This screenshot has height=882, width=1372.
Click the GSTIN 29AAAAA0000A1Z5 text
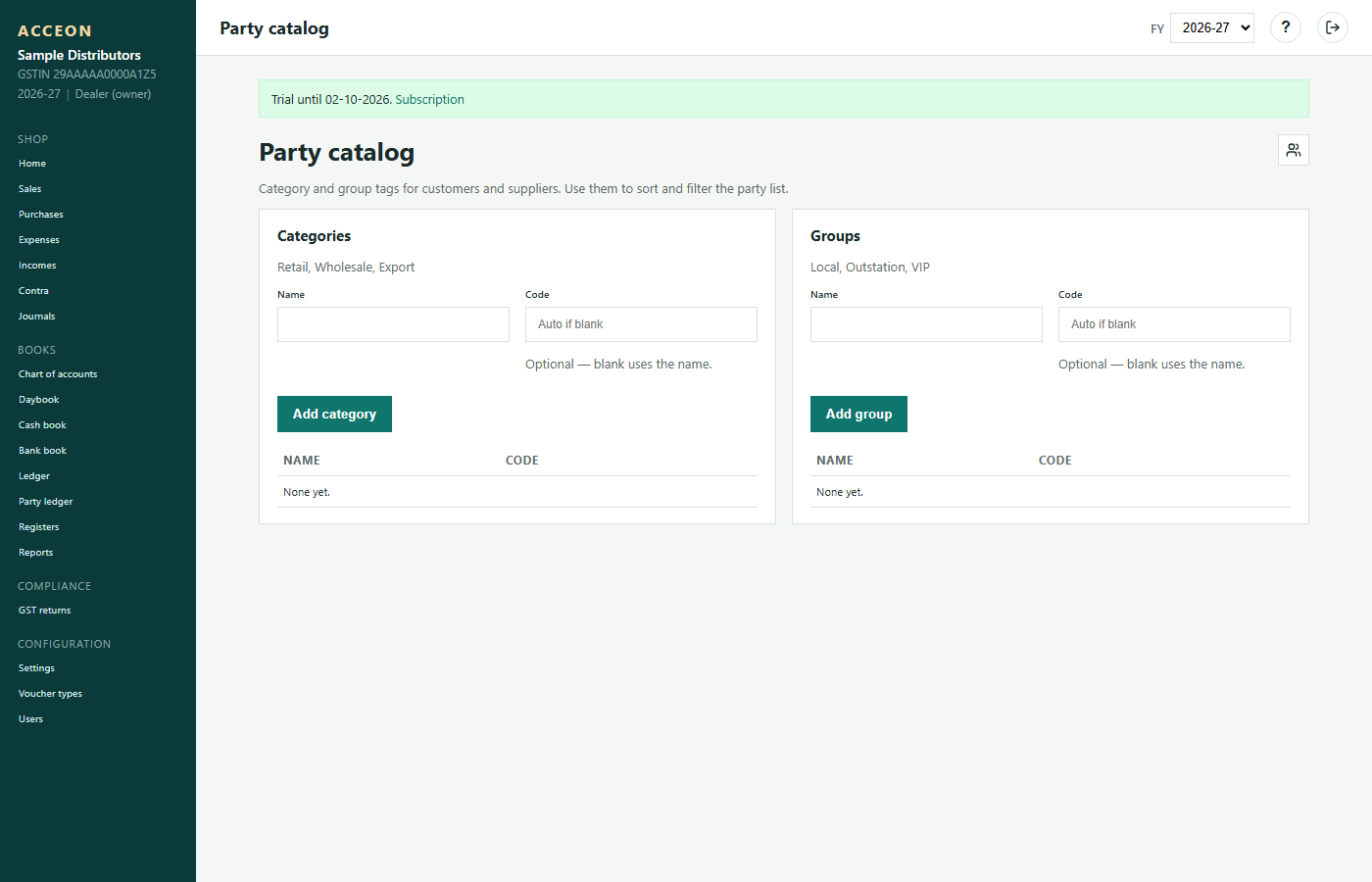87,74
